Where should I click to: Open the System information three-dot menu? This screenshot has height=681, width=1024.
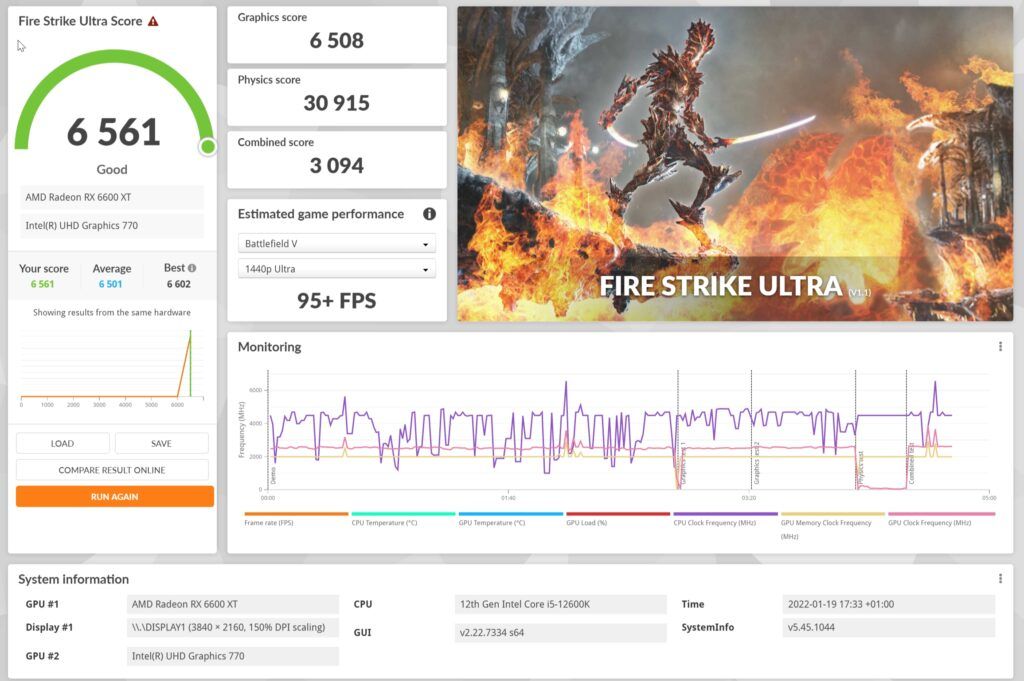[x=1000, y=578]
